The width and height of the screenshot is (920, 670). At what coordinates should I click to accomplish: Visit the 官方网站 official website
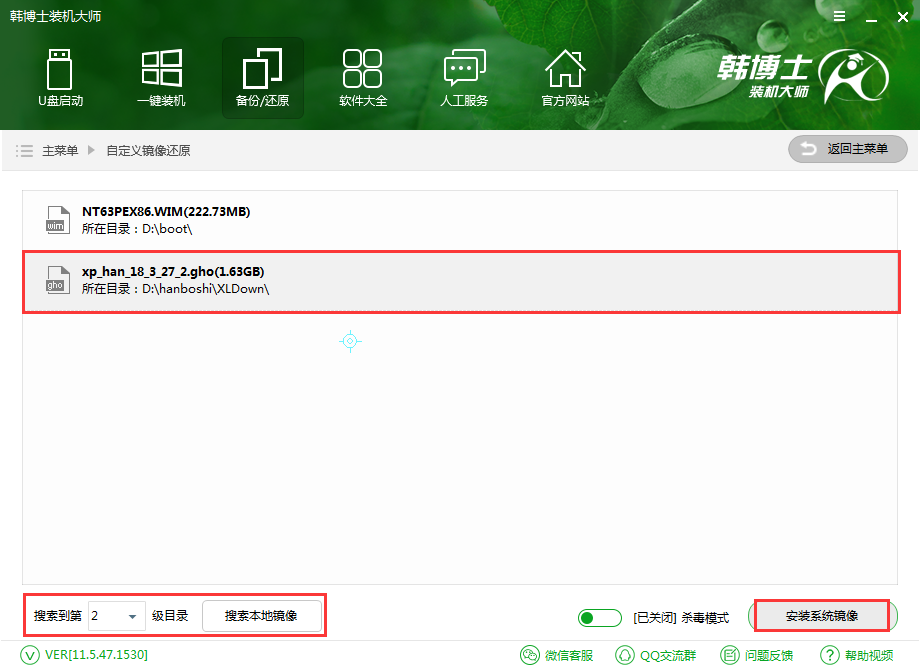coord(565,77)
